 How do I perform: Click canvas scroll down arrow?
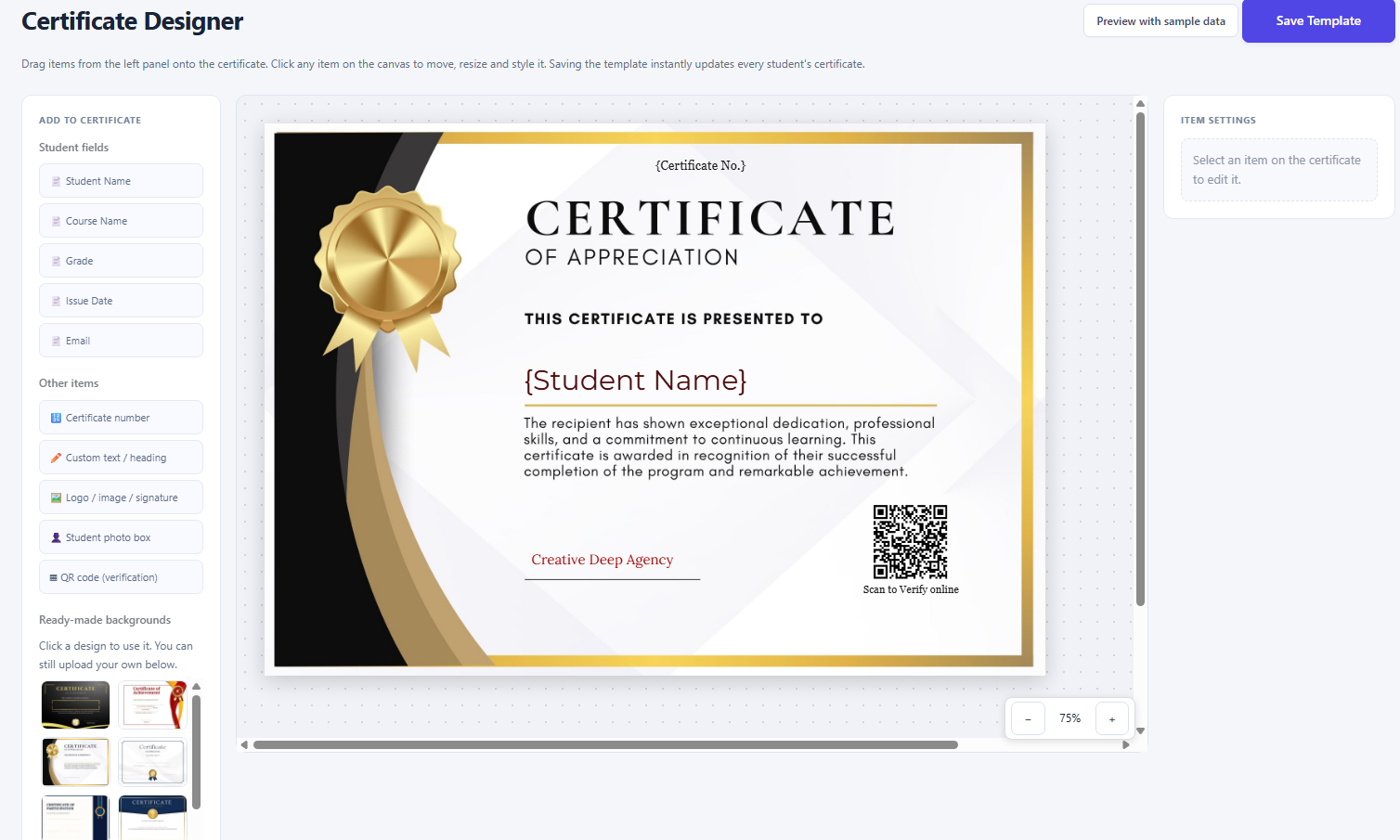point(1140,731)
